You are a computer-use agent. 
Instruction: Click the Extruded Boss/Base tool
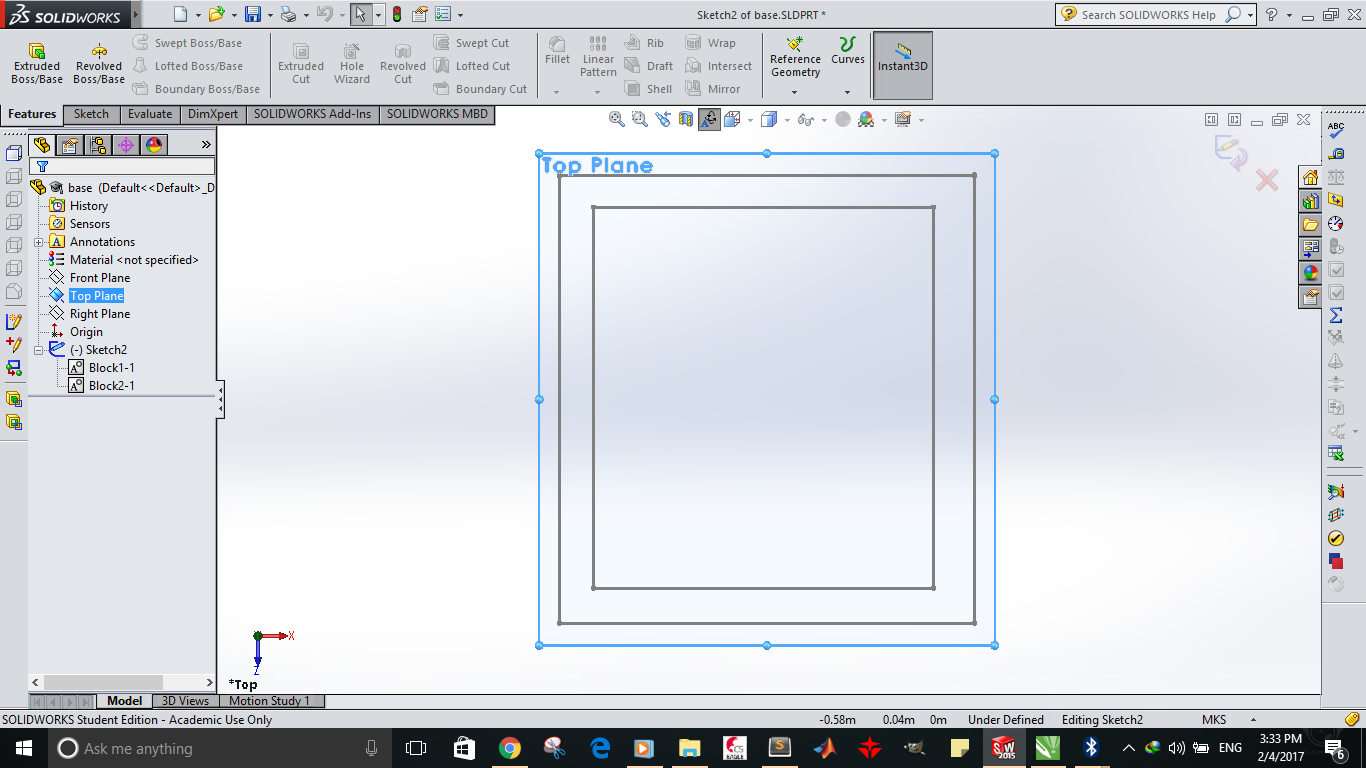[37, 64]
